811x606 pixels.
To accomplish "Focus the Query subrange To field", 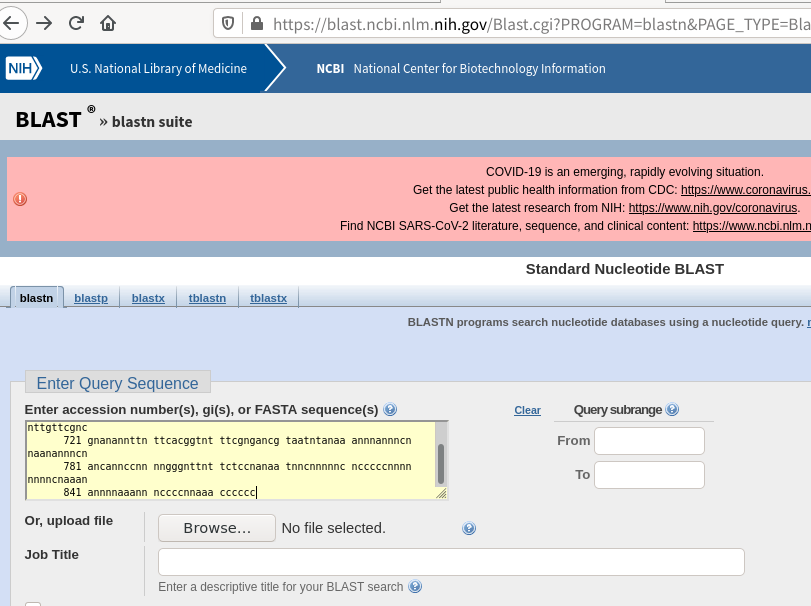I will [x=649, y=475].
